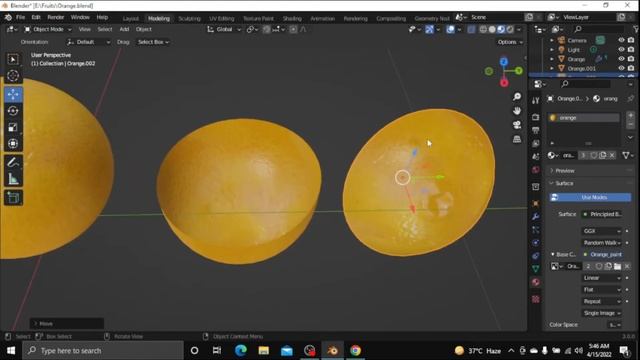The height and width of the screenshot is (360, 640).
Task: Select the Move tool
Action: tap(13, 94)
